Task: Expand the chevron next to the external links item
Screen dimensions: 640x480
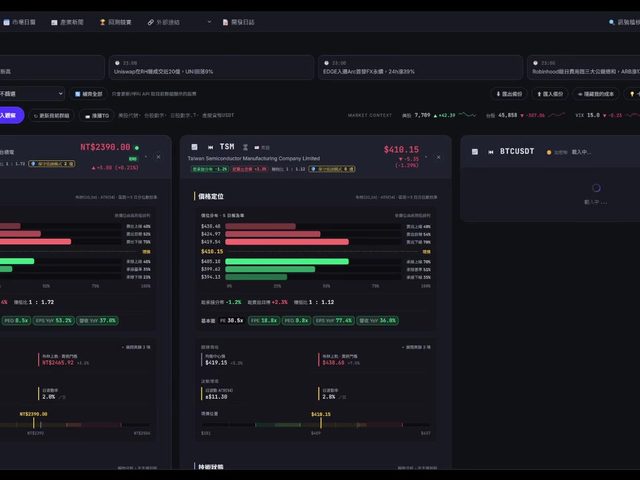Action: point(209,22)
